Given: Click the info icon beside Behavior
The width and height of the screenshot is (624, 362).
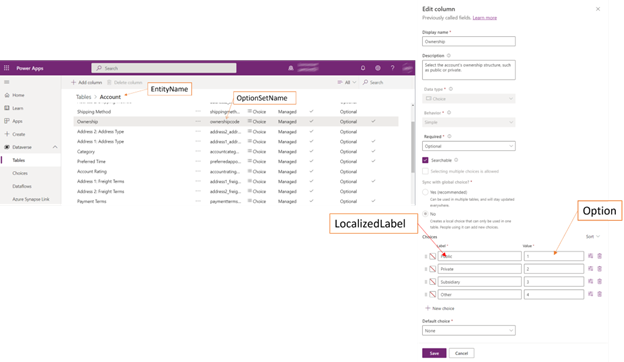Looking at the screenshot, I should (x=449, y=113).
